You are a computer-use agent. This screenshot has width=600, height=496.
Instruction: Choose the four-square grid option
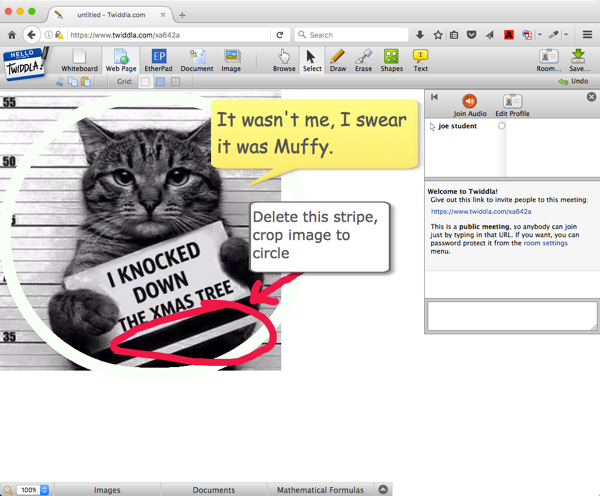(x=175, y=82)
